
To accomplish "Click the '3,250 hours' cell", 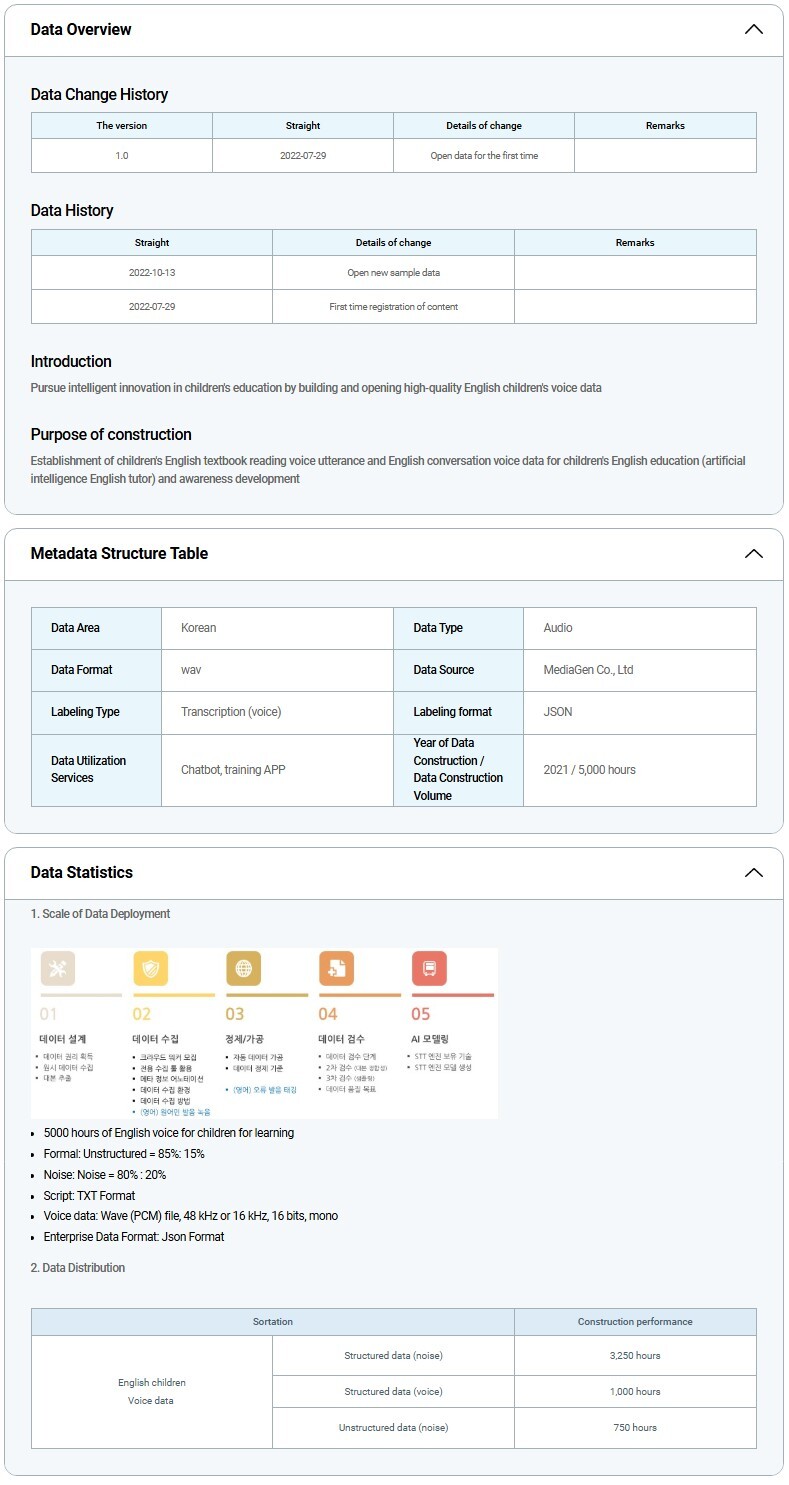I will pyautogui.click(x=635, y=1356).
